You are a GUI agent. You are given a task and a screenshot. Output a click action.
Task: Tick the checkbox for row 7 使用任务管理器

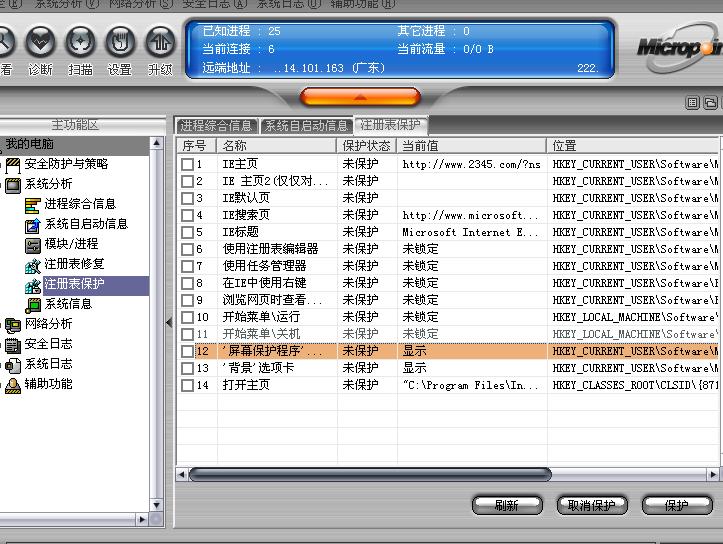[187, 266]
